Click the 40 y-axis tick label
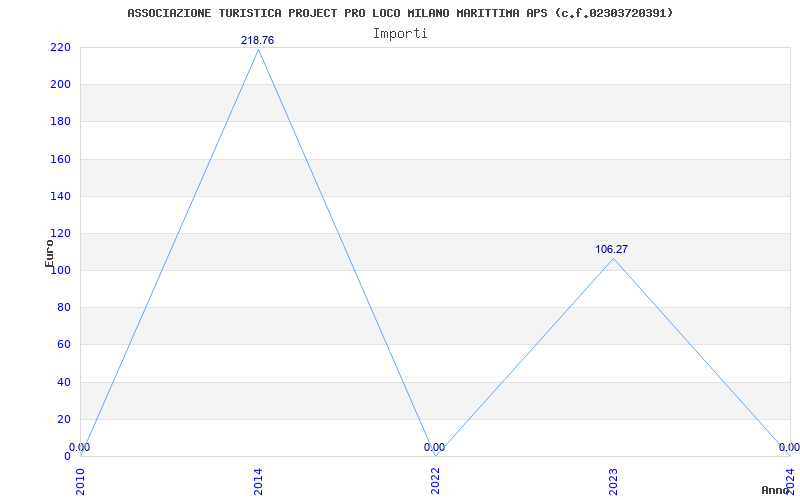This screenshot has width=800, height=500. (63, 382)
